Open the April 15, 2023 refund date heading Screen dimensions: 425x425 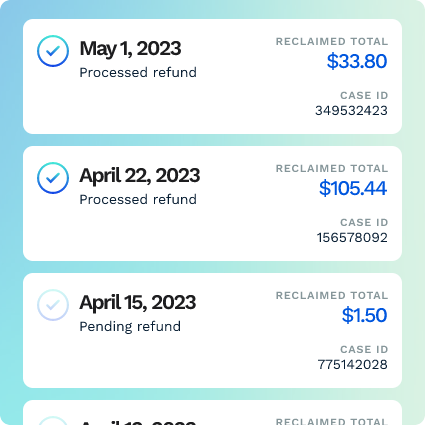click(x=138, y=303)
